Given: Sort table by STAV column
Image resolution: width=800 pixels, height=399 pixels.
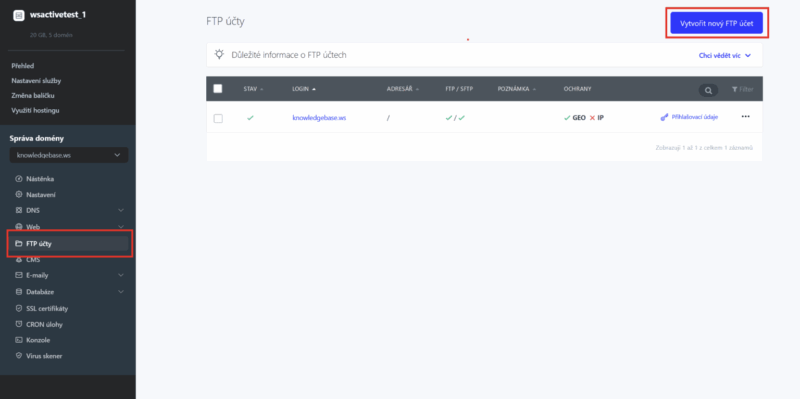Looking at the screenshot, I should [253, 89].
